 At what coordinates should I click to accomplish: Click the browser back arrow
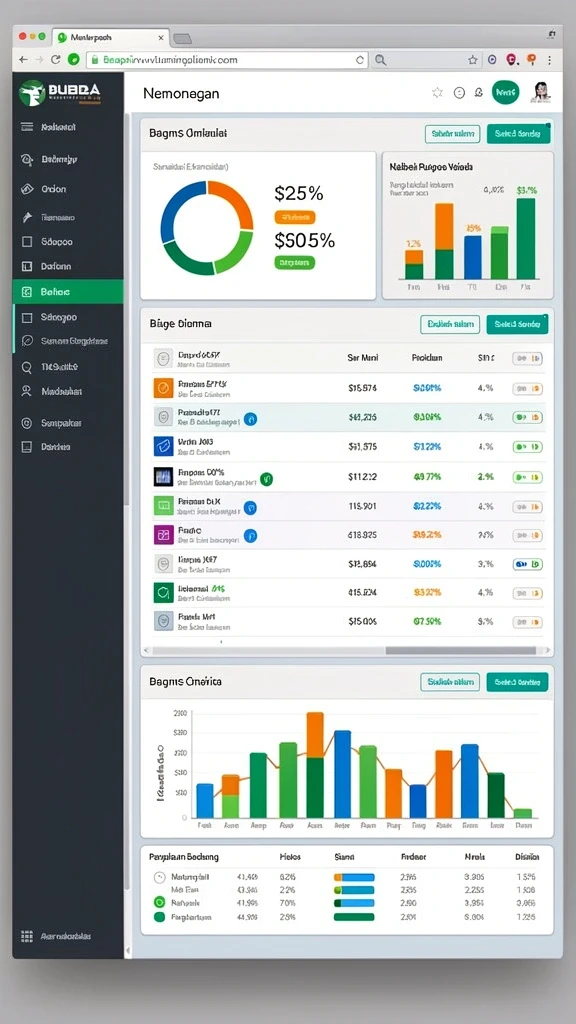pos(24,59)
